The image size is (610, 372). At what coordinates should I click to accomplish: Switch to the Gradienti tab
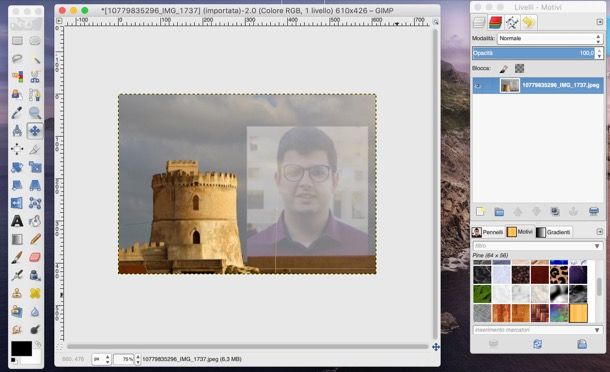click(554, 232)
